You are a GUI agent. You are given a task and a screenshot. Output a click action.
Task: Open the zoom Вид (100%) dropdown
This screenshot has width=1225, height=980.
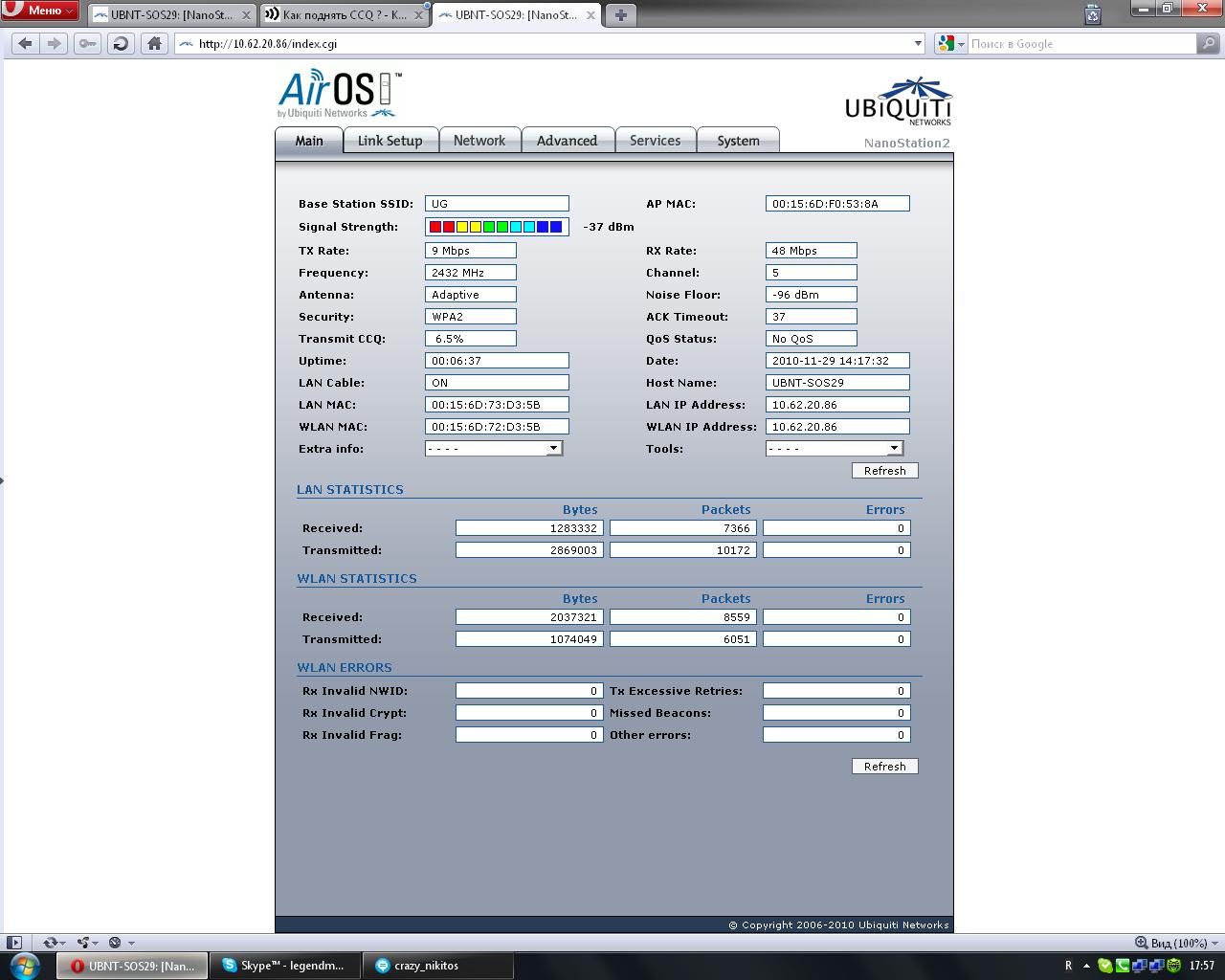pyautogui.click(x=1177, y=943)
